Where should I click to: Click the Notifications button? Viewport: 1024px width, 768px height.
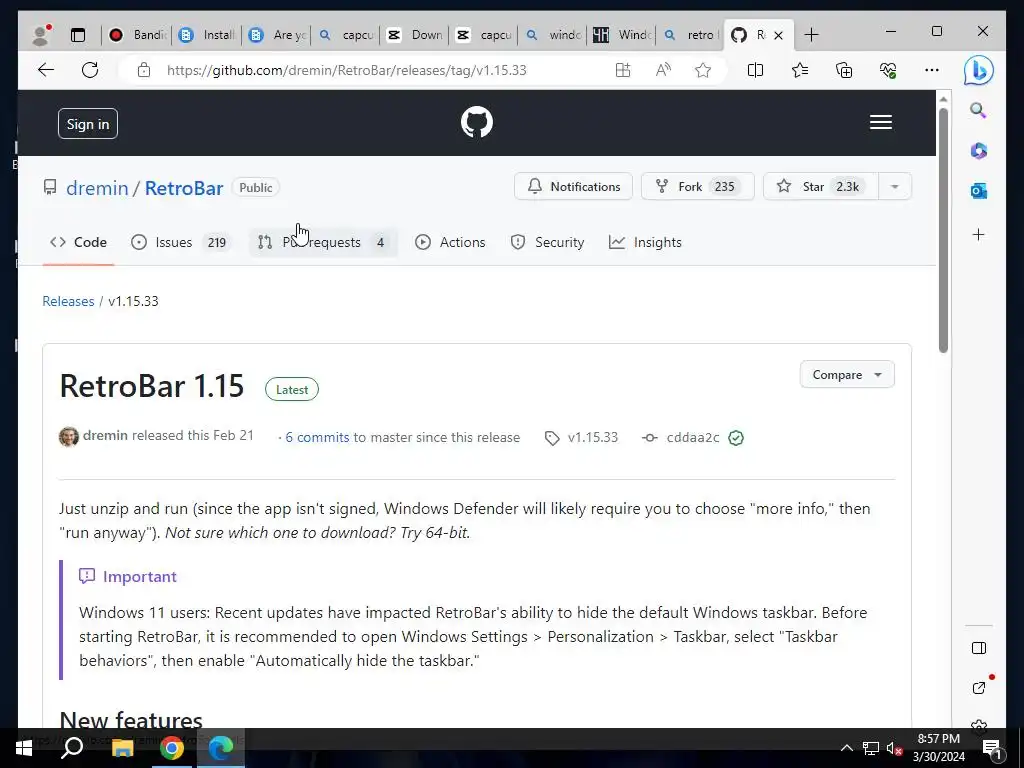tap(573, 187)
